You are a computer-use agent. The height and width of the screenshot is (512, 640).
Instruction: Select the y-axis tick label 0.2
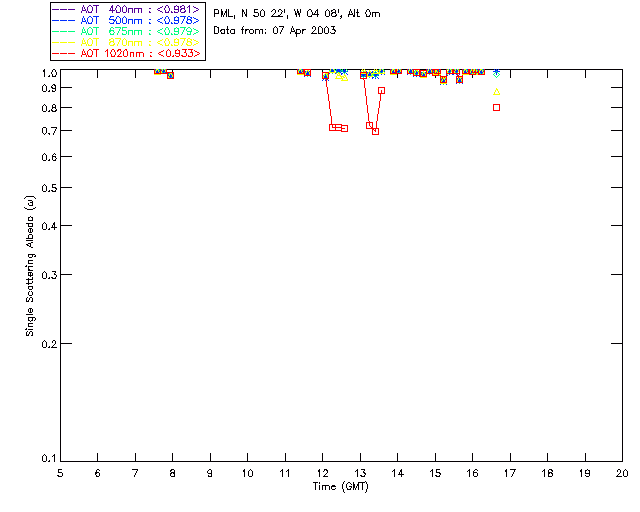(49, 344)
